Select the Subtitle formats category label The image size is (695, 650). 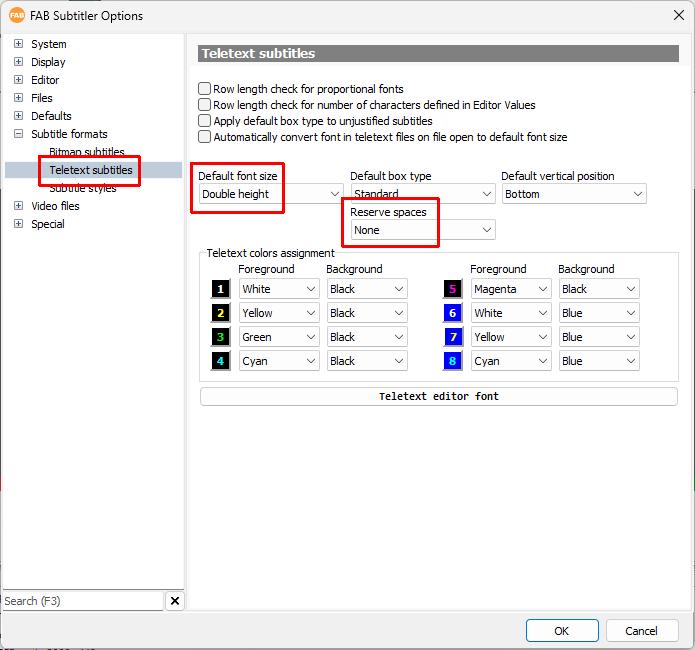(x=69, y=134)
